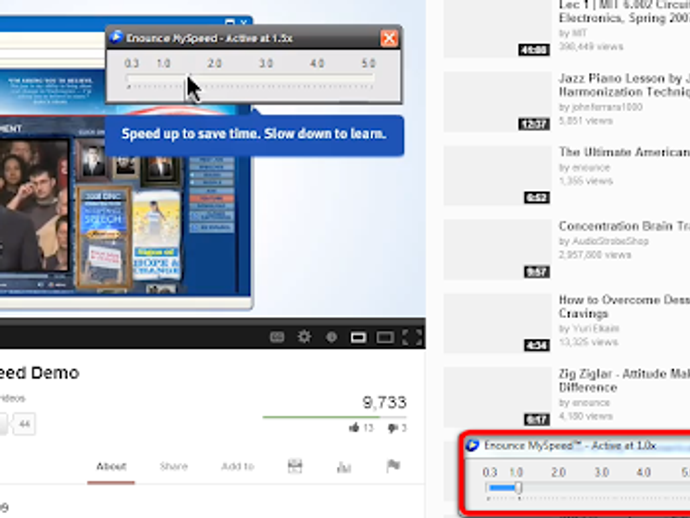Toggle the round annotations icon in player
This screenshot has height=518, width=690.
(331, 337)
